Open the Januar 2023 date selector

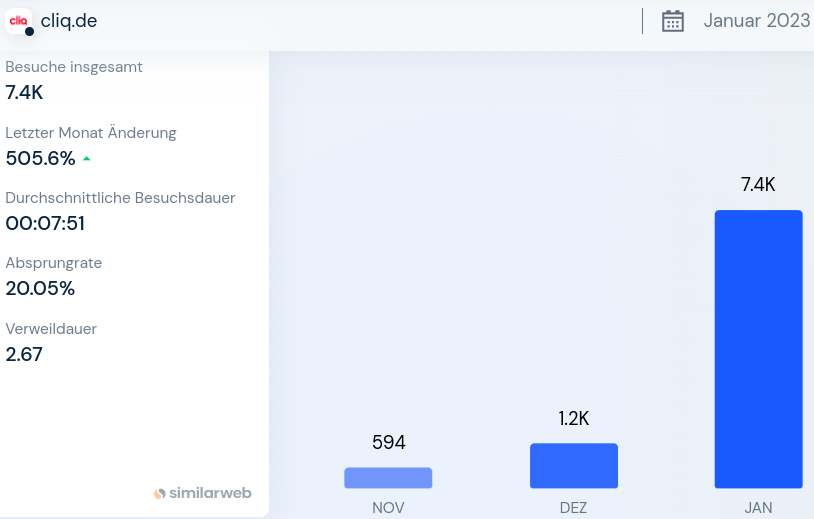pyautogui.click(x=756, y=21)
